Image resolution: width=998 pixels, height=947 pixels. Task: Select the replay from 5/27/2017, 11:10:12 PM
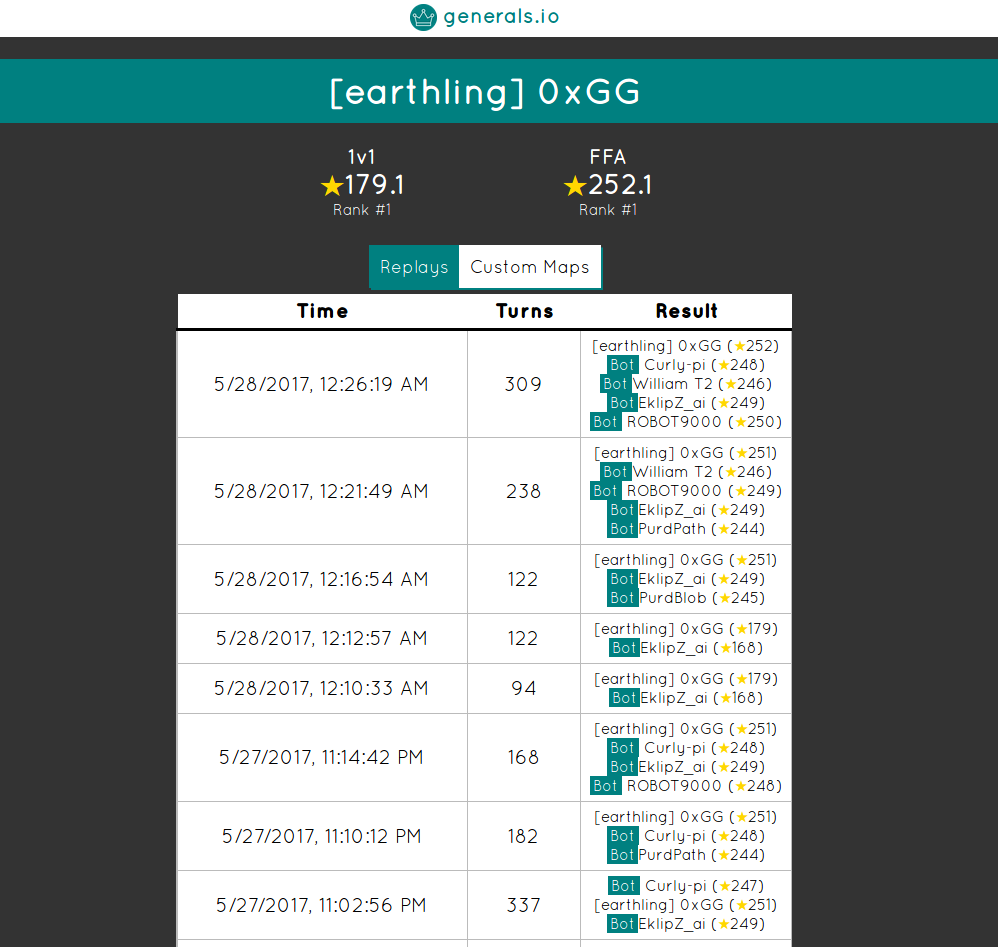pyautogui.click(x=321, y=836)
